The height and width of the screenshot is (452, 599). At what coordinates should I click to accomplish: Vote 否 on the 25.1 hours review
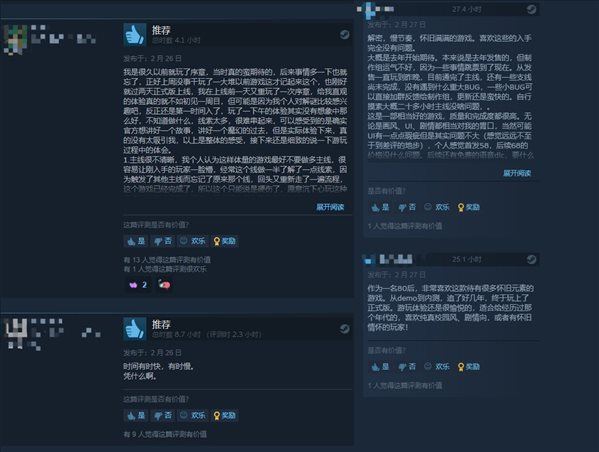point(407,366)
